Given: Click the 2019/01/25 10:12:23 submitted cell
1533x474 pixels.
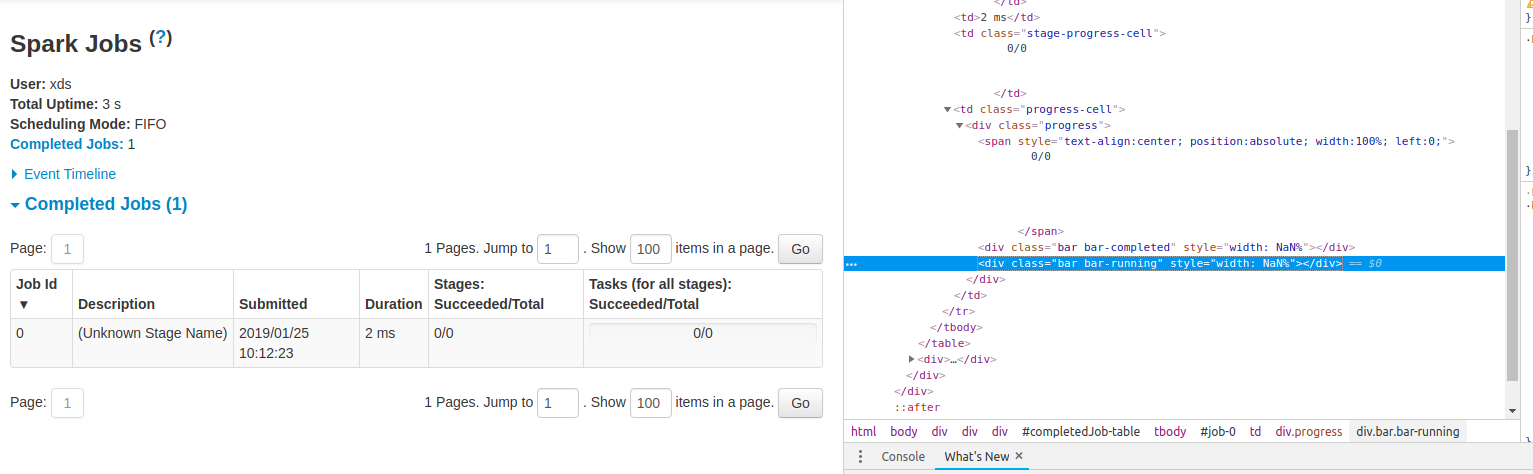Looking at the screenshot, I should 296,343.
